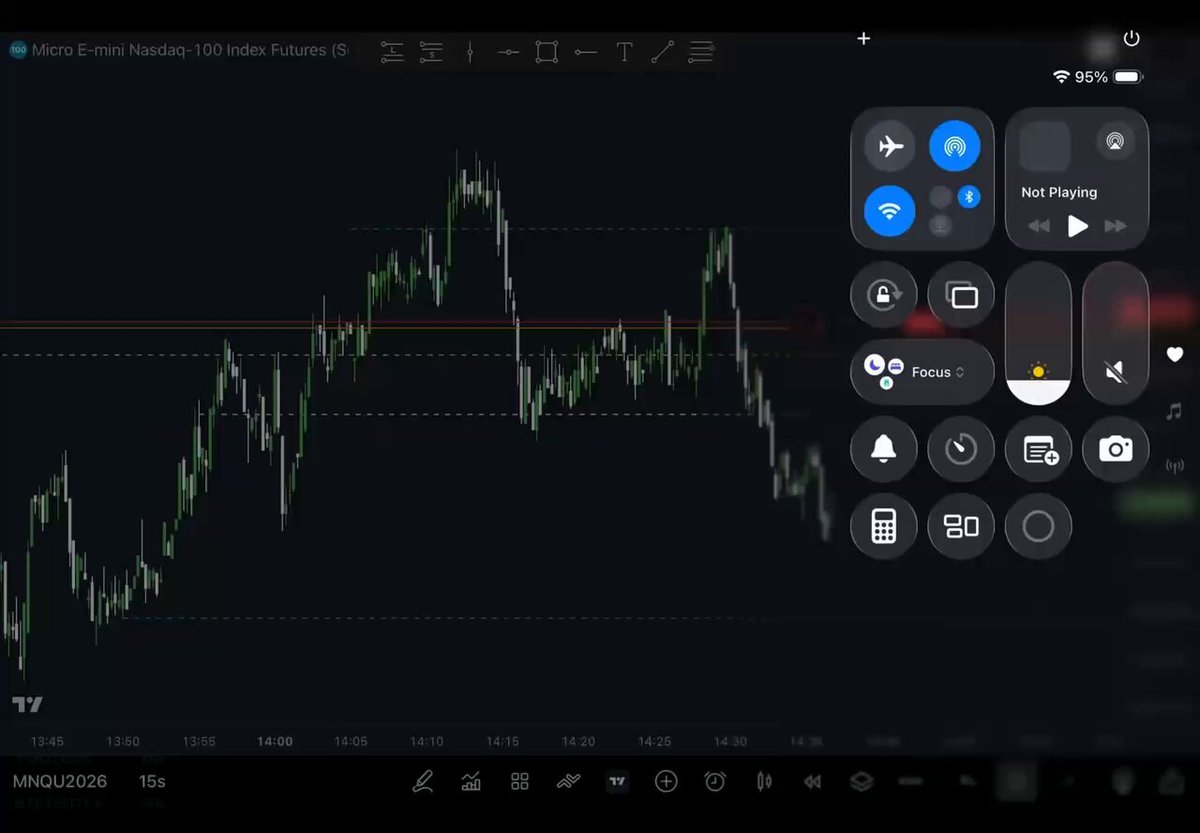Open the Timer control
The height and width of the screenshot is (833, 1200).
coord(961,449)
